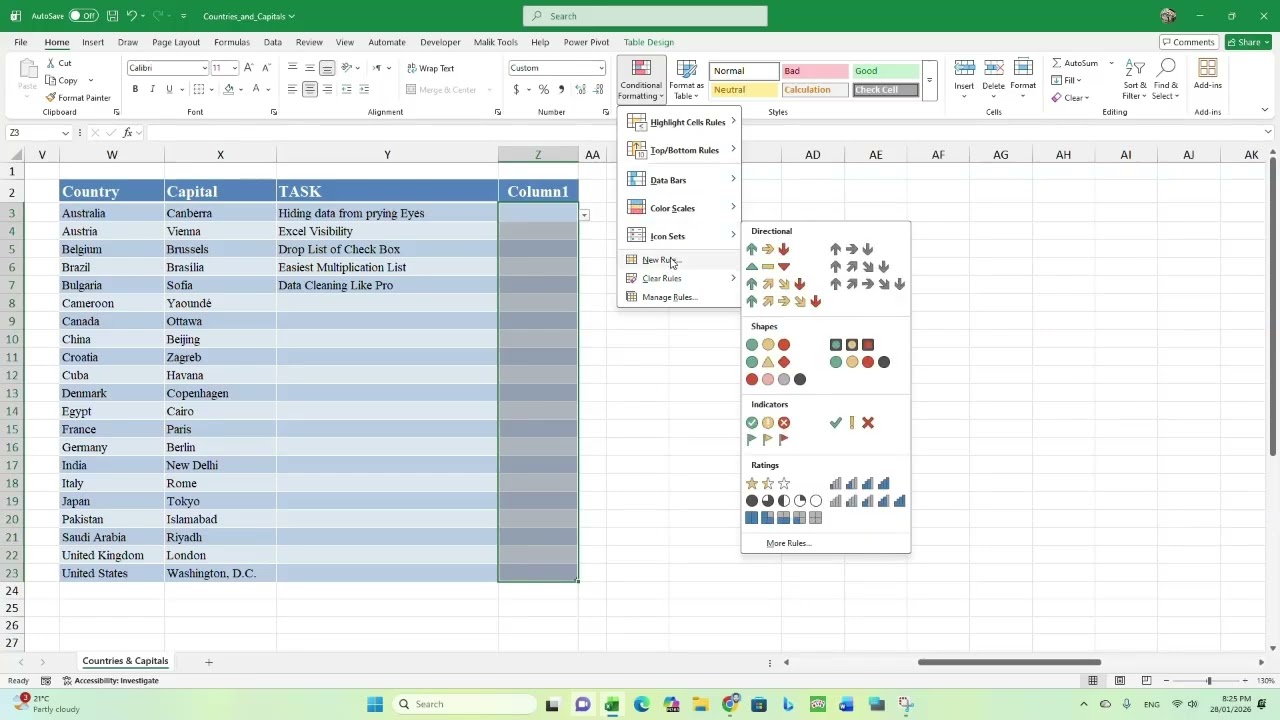Click Accessibility: Investigate in status bar
The width and height of the screenshot is (1280, 720).
pyautogui.click(x=110, y=681)
